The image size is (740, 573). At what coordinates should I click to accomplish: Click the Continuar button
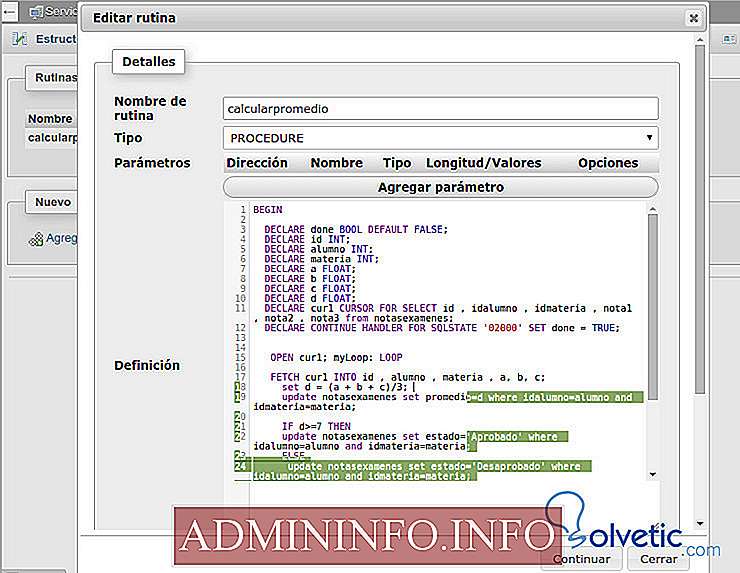point(581,559)
